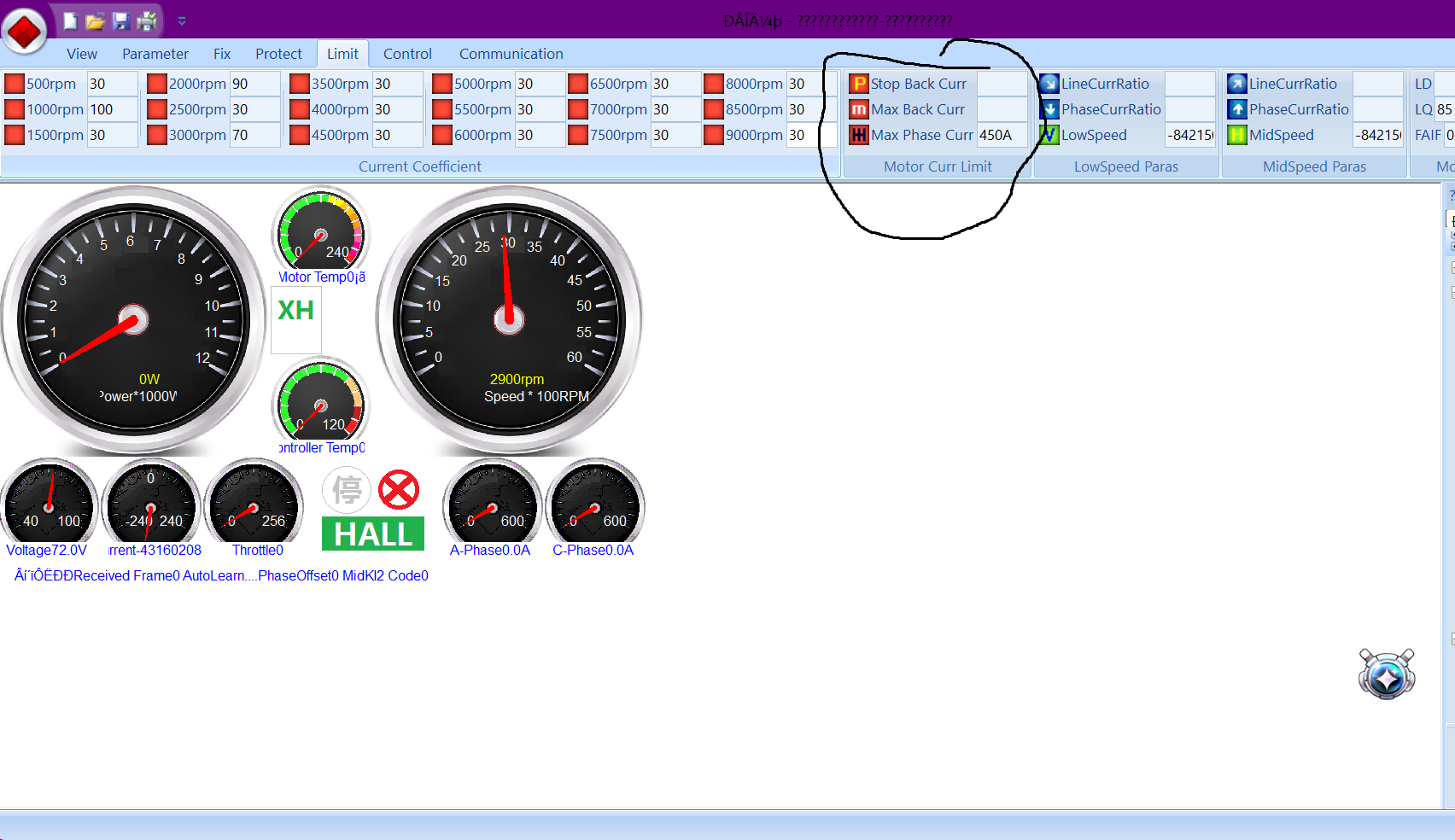Click the Print icon in quick toolbar
Screen dimensions: 1455x840
(x=147, y=21)
